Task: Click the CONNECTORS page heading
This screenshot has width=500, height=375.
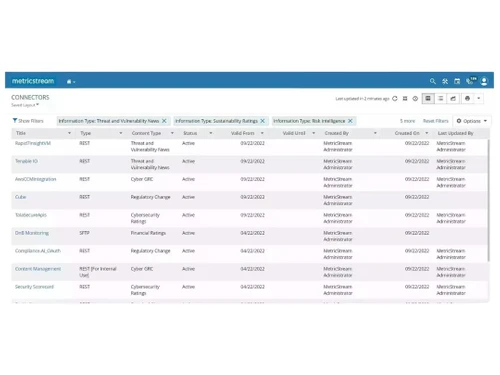Action: click(x=30, y=97)
